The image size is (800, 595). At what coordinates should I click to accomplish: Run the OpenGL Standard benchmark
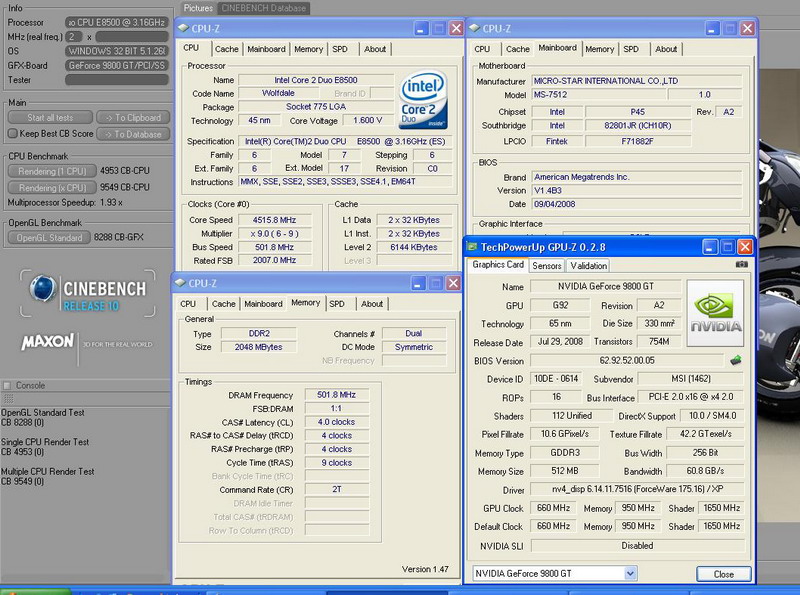pos(51,238)
